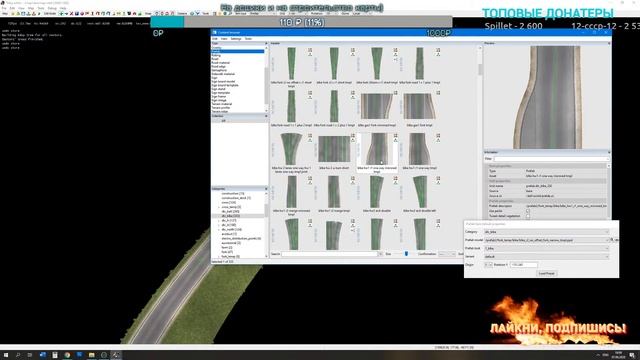
Task: Click grid icon on blke gas1 fork mirrored
Action: [396, 93]
